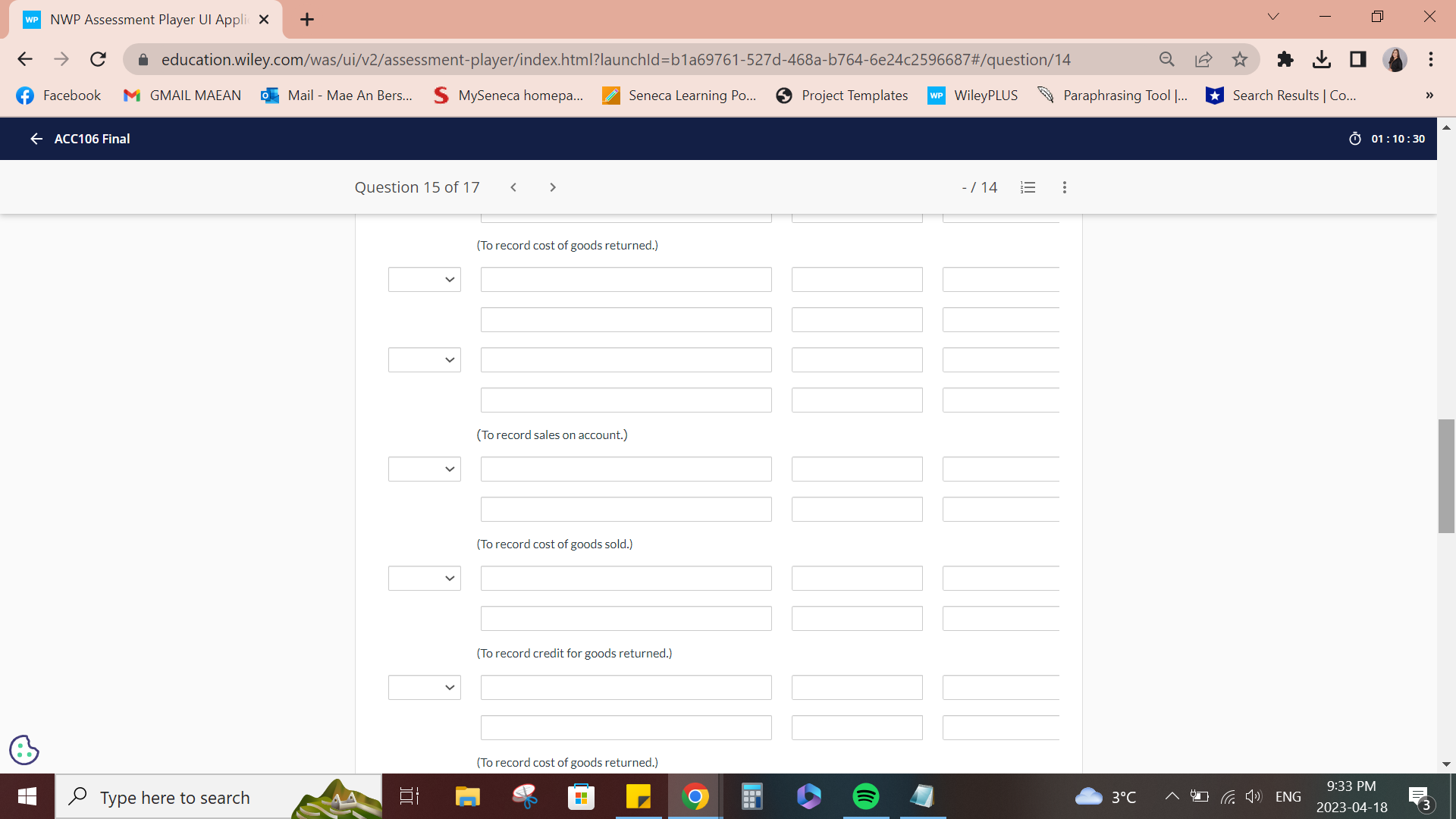Open the question list overview icon
Viewport: 1456px width, 819px height.
click(x=1028, y=187)
